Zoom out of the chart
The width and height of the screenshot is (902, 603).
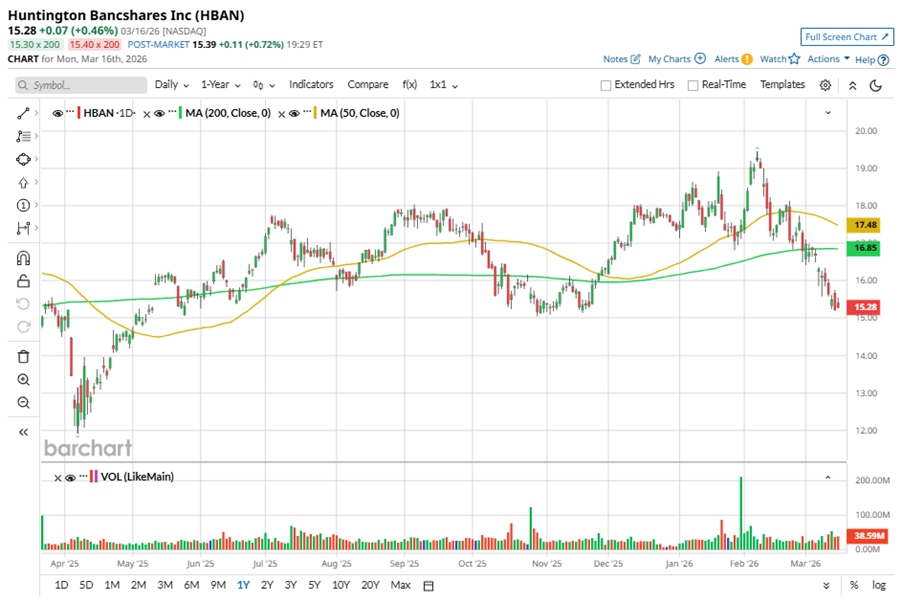pos(23,403)
